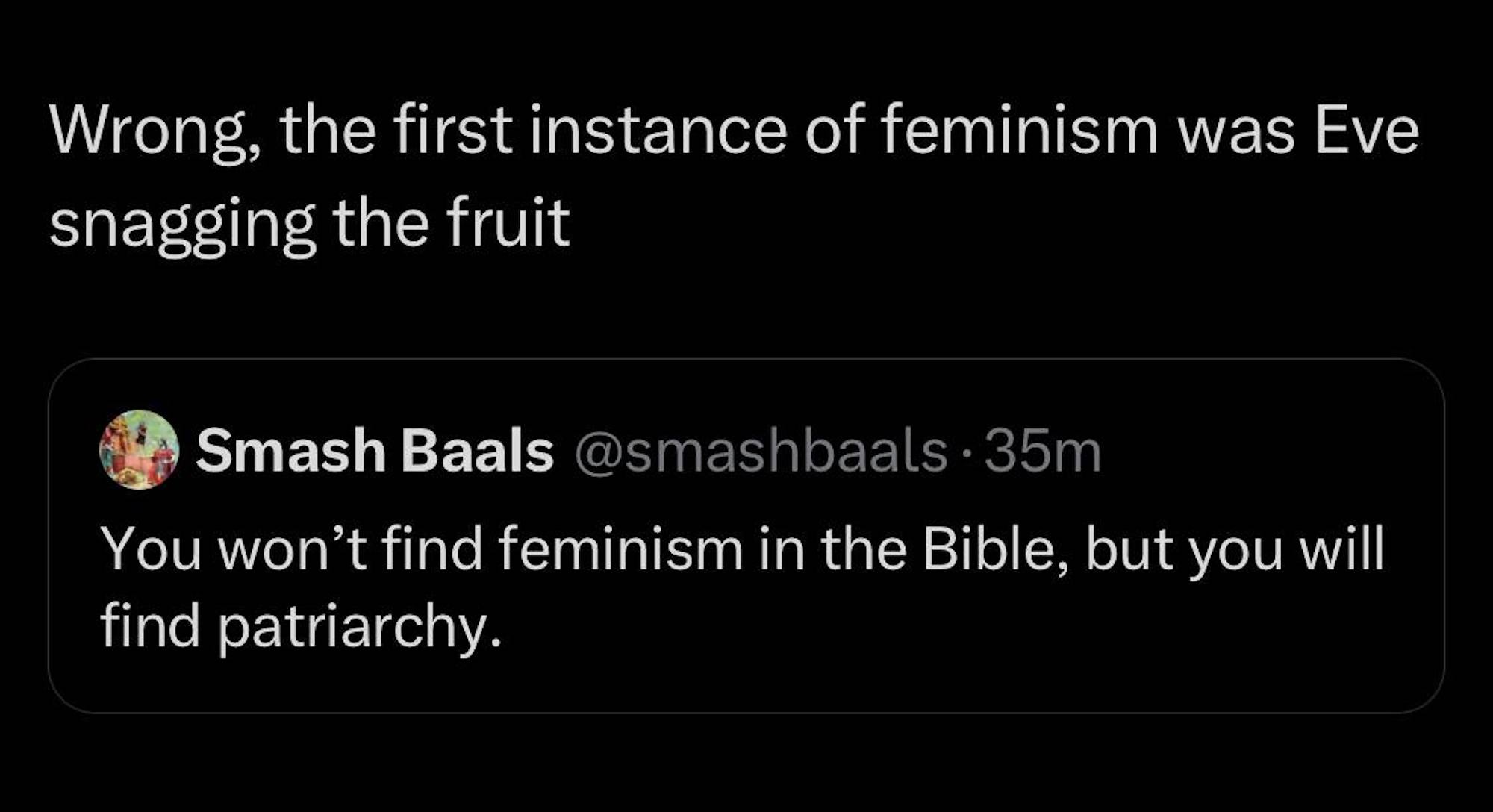Click the word "Bible" in the quoted tweet

pos(996,549)
